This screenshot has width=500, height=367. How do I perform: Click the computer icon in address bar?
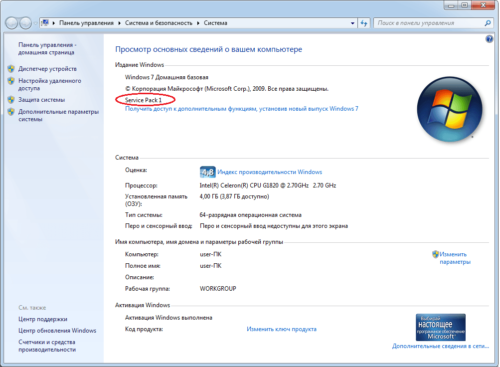click(45, 23)
